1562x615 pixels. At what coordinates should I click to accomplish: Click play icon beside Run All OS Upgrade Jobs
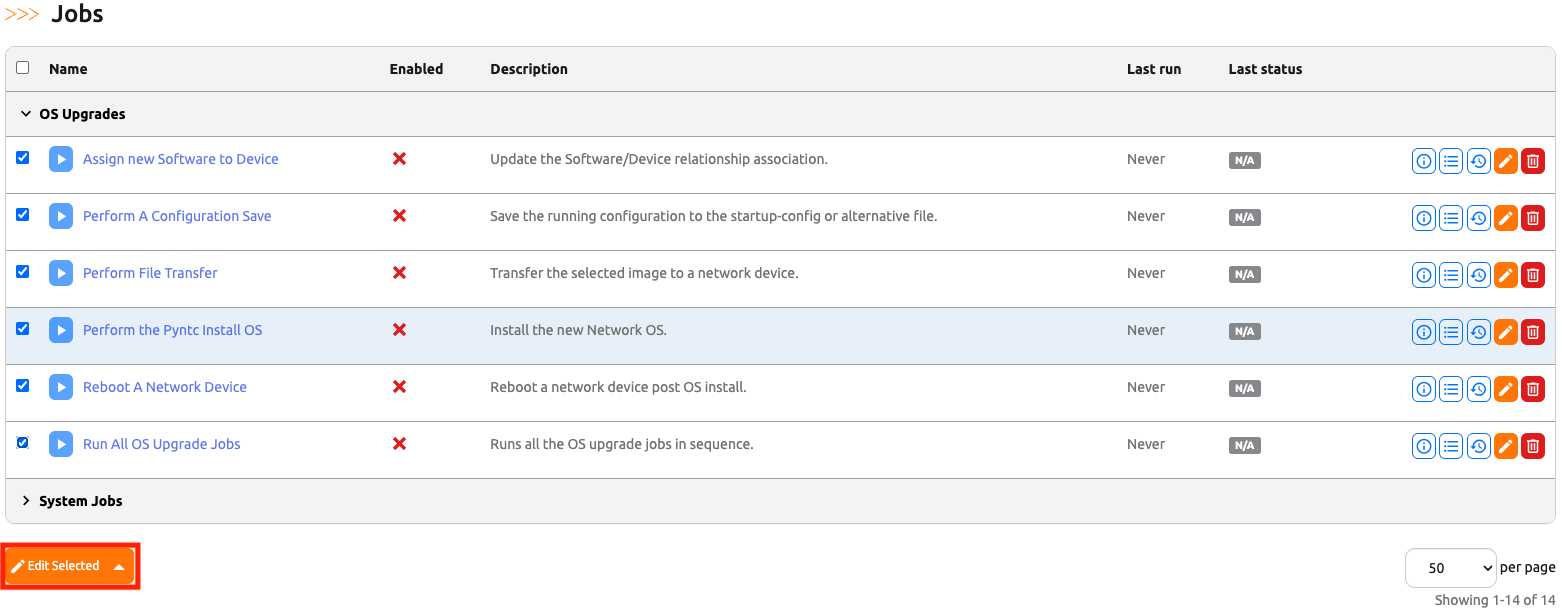click(61, 444)
